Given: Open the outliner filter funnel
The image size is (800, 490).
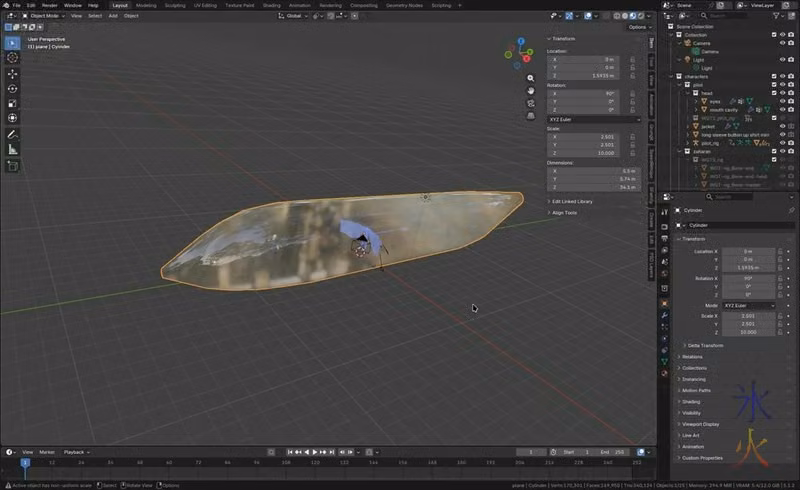Looking at the screenshot, I should coord(778,16).
